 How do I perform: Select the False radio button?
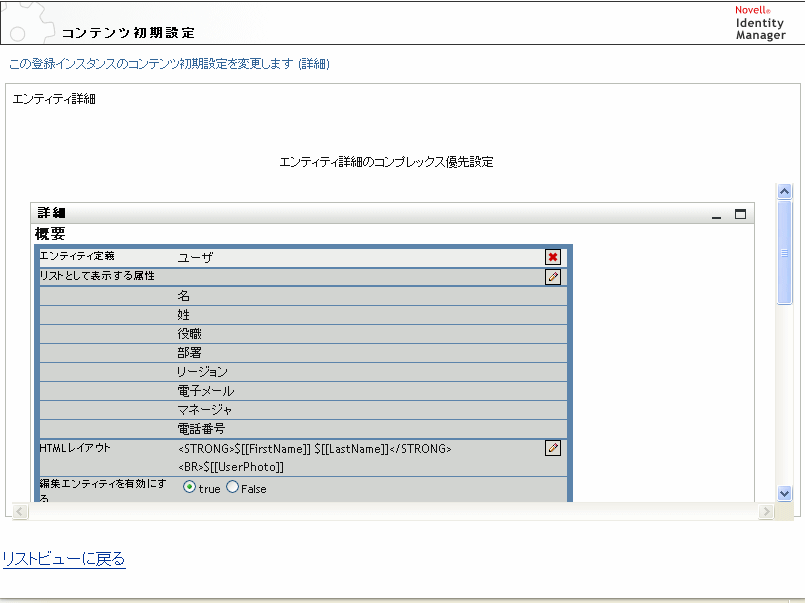click(231, 488)
